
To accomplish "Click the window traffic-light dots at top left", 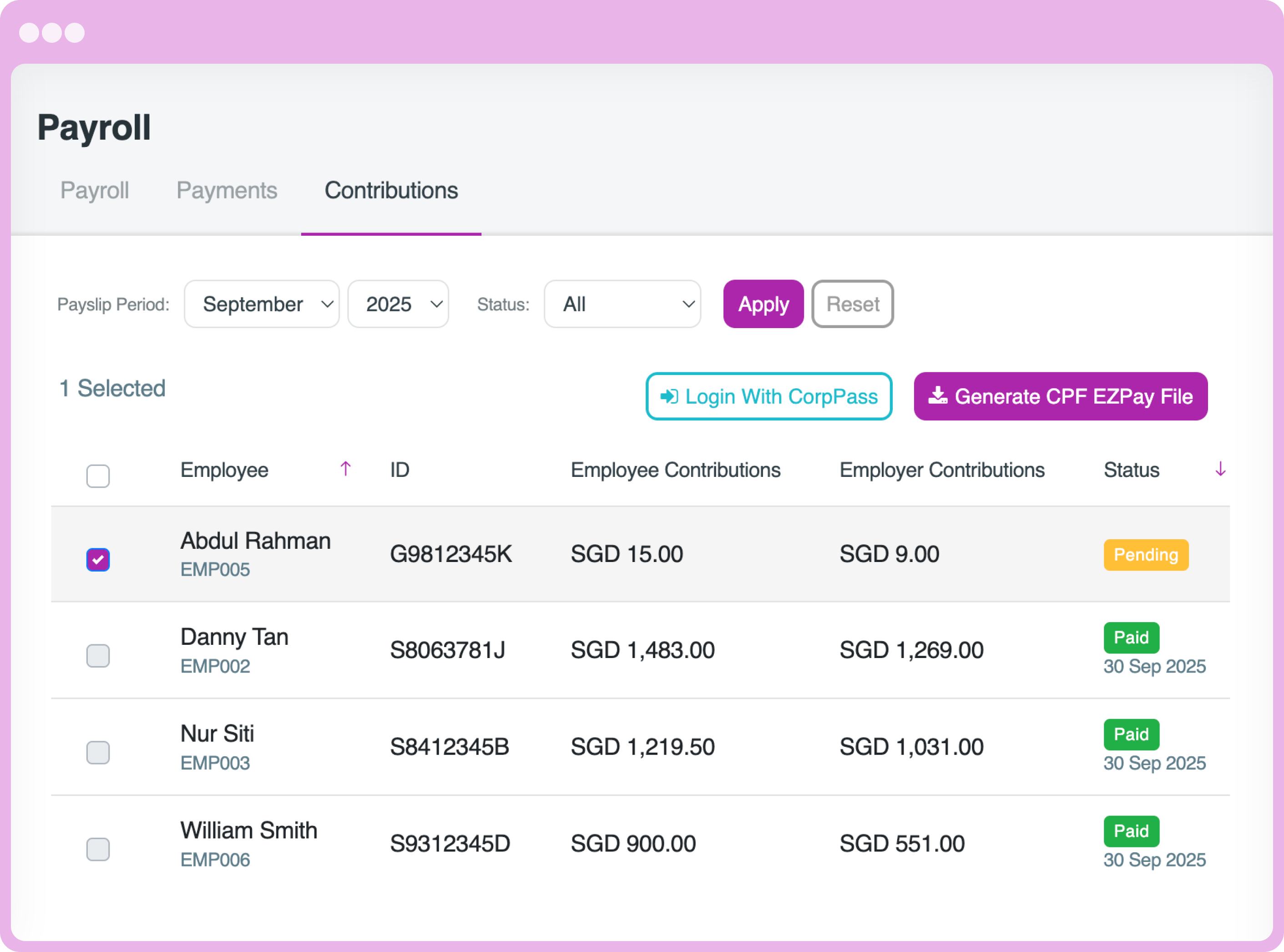I will click(53, 33).
